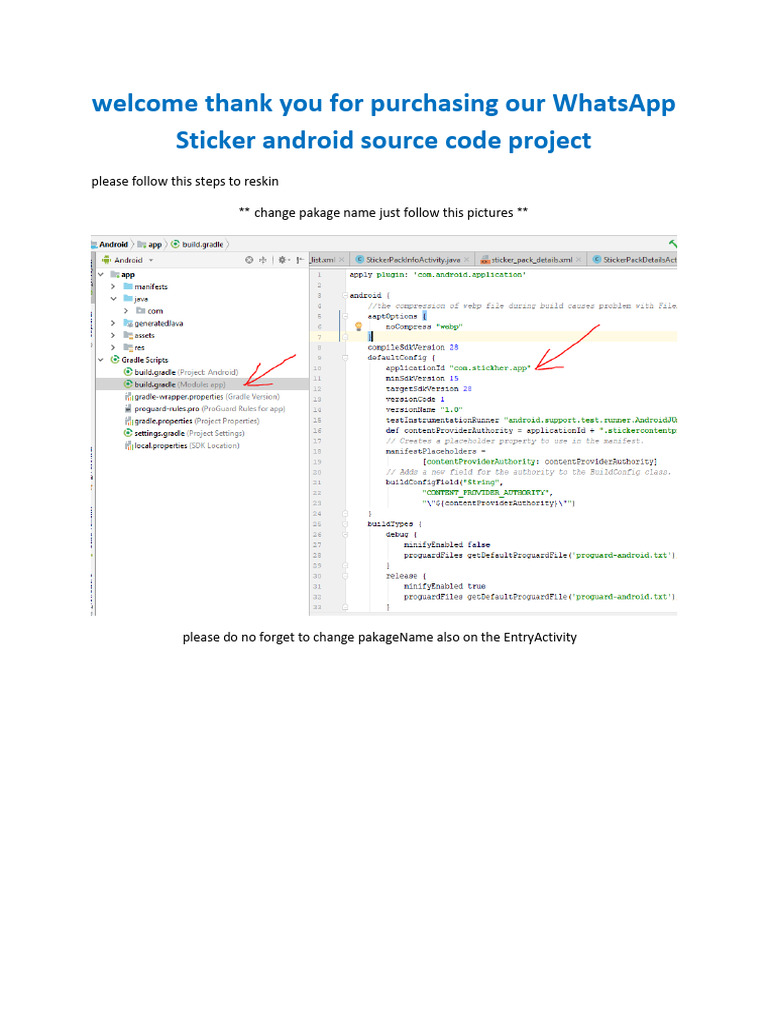Click the gradle icon beside settings.gradle
Image resolution: width=768 pixels, height=1024 pixels.
pos(128,434)
